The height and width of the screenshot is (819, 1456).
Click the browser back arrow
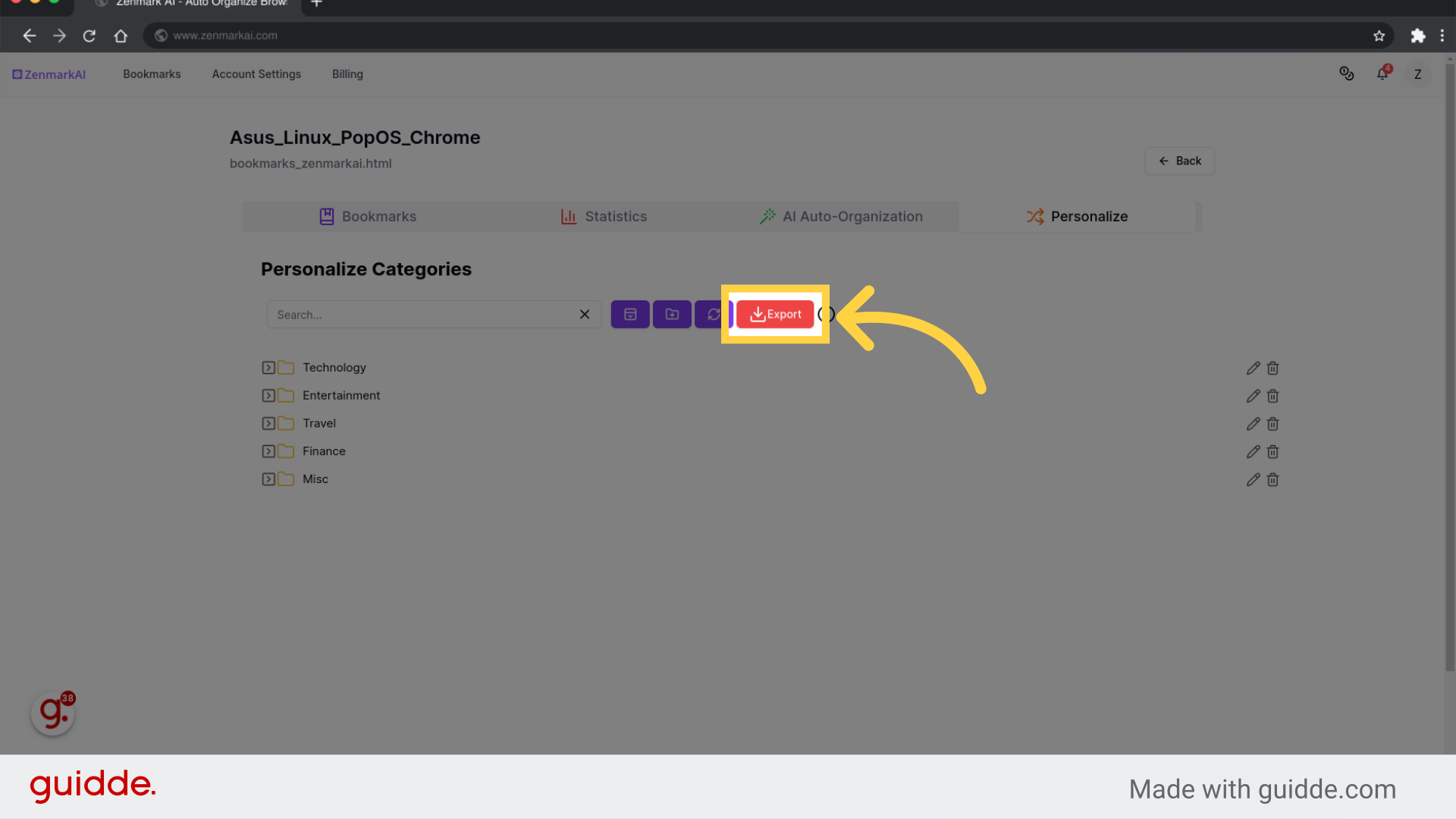coord(30,36)
